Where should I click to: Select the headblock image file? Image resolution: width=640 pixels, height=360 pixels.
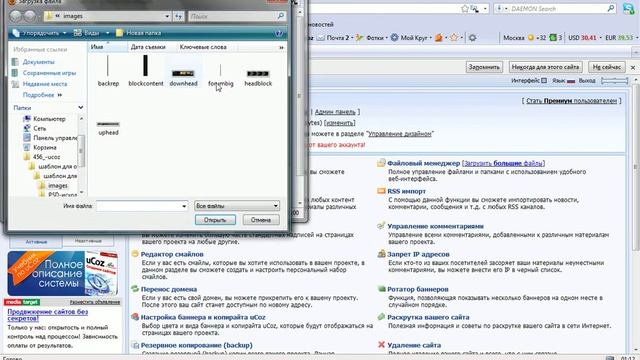(x=258, y=78)
